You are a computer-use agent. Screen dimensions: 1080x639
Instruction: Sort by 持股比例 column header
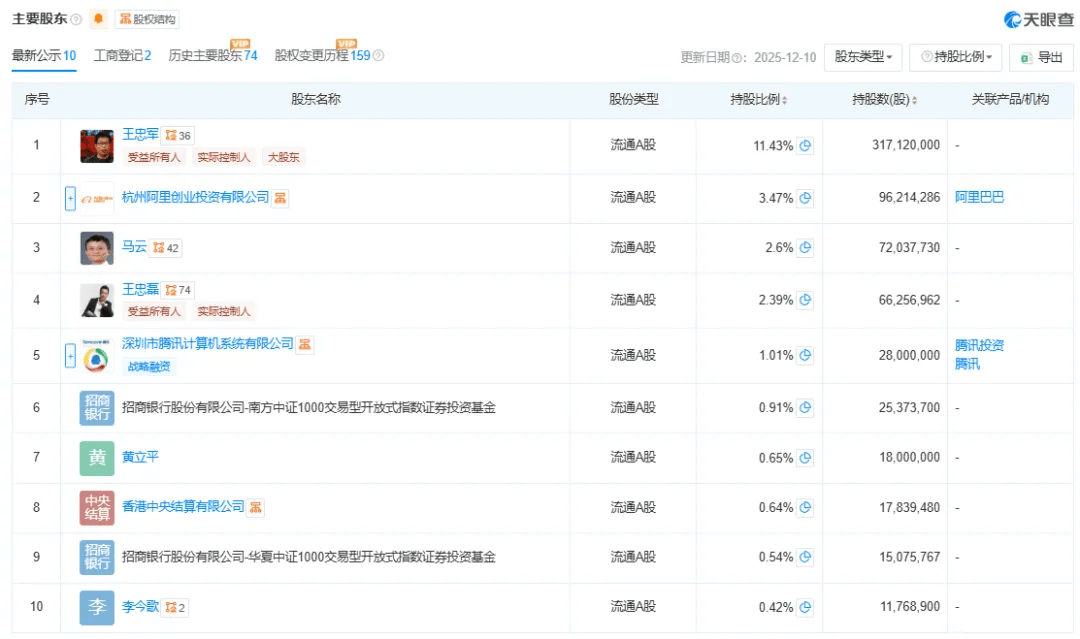point(758,100)
